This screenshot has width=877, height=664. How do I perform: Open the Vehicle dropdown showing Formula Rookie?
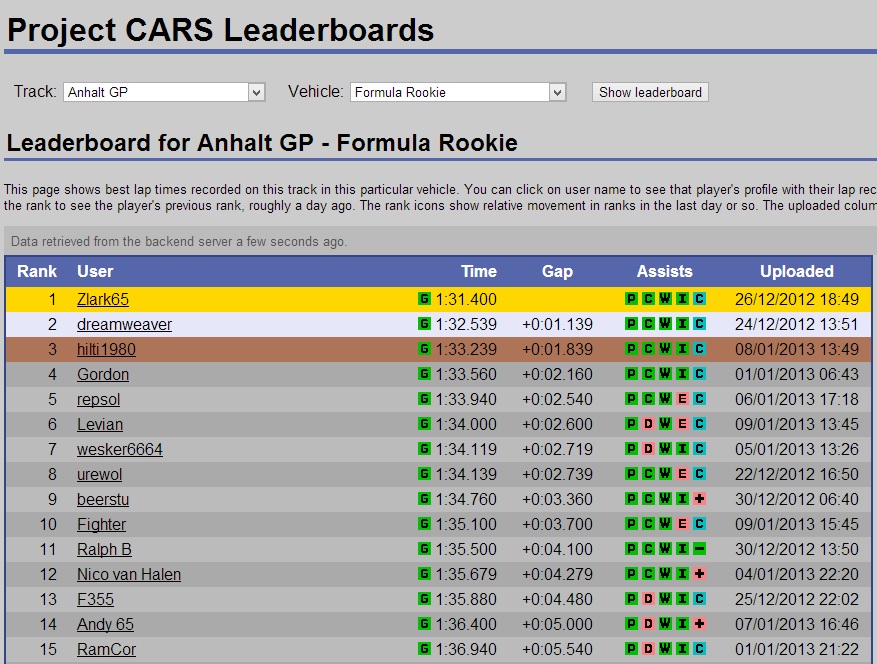(x=458, y=92)
